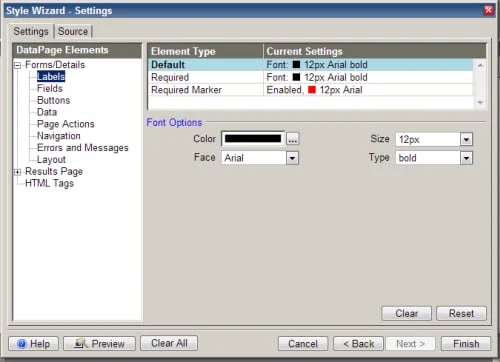
Task: Click the Clear All button
Action: (169, 343)
